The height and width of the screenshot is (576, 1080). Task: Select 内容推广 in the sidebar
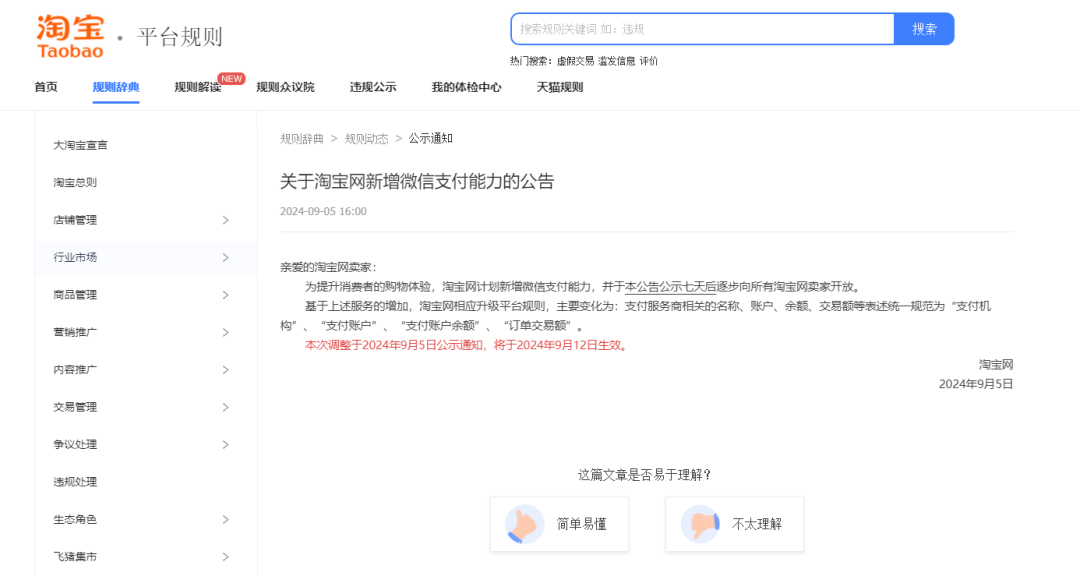pos(75,370)
